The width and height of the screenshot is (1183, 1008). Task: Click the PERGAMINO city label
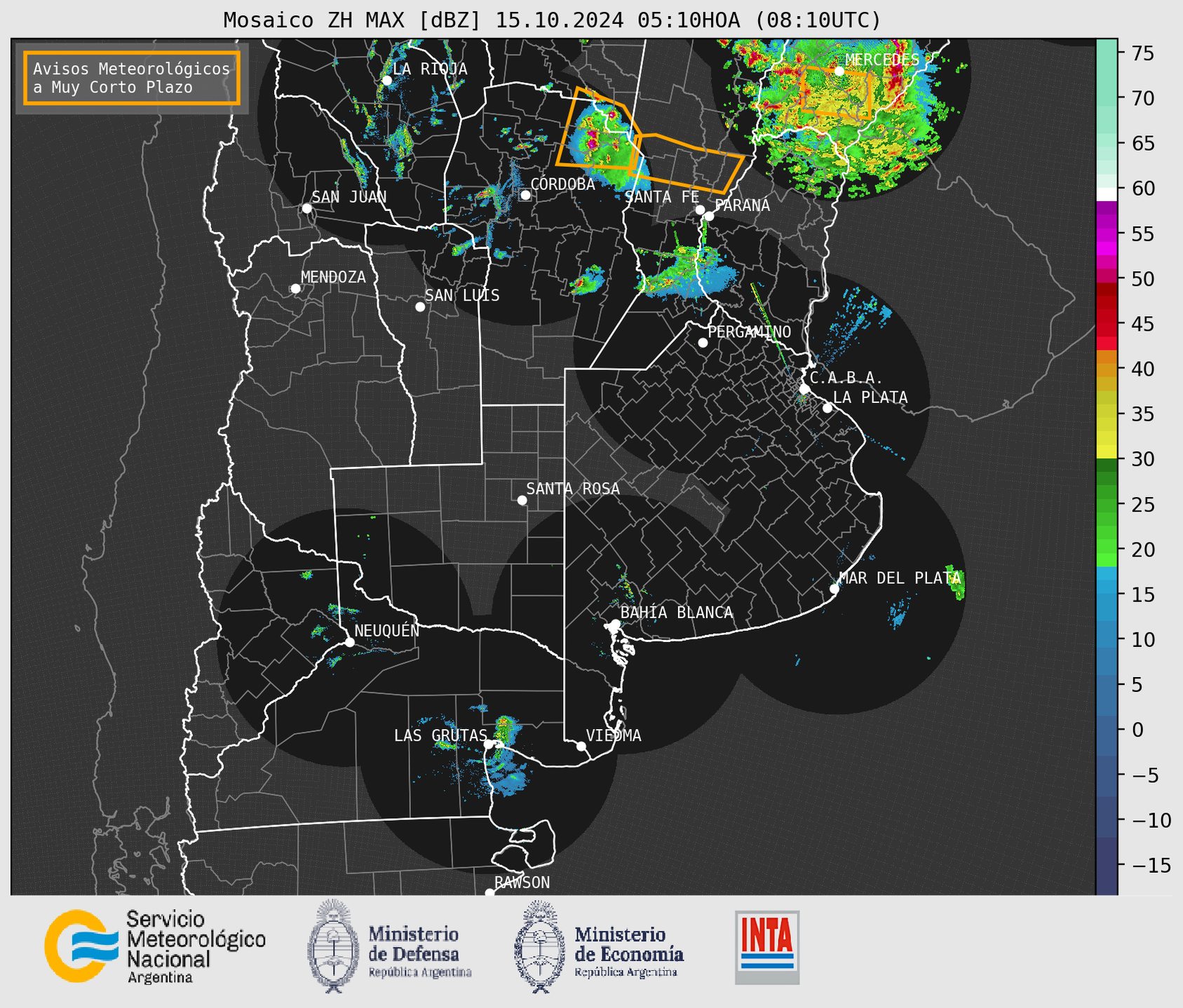pos(749,332)
